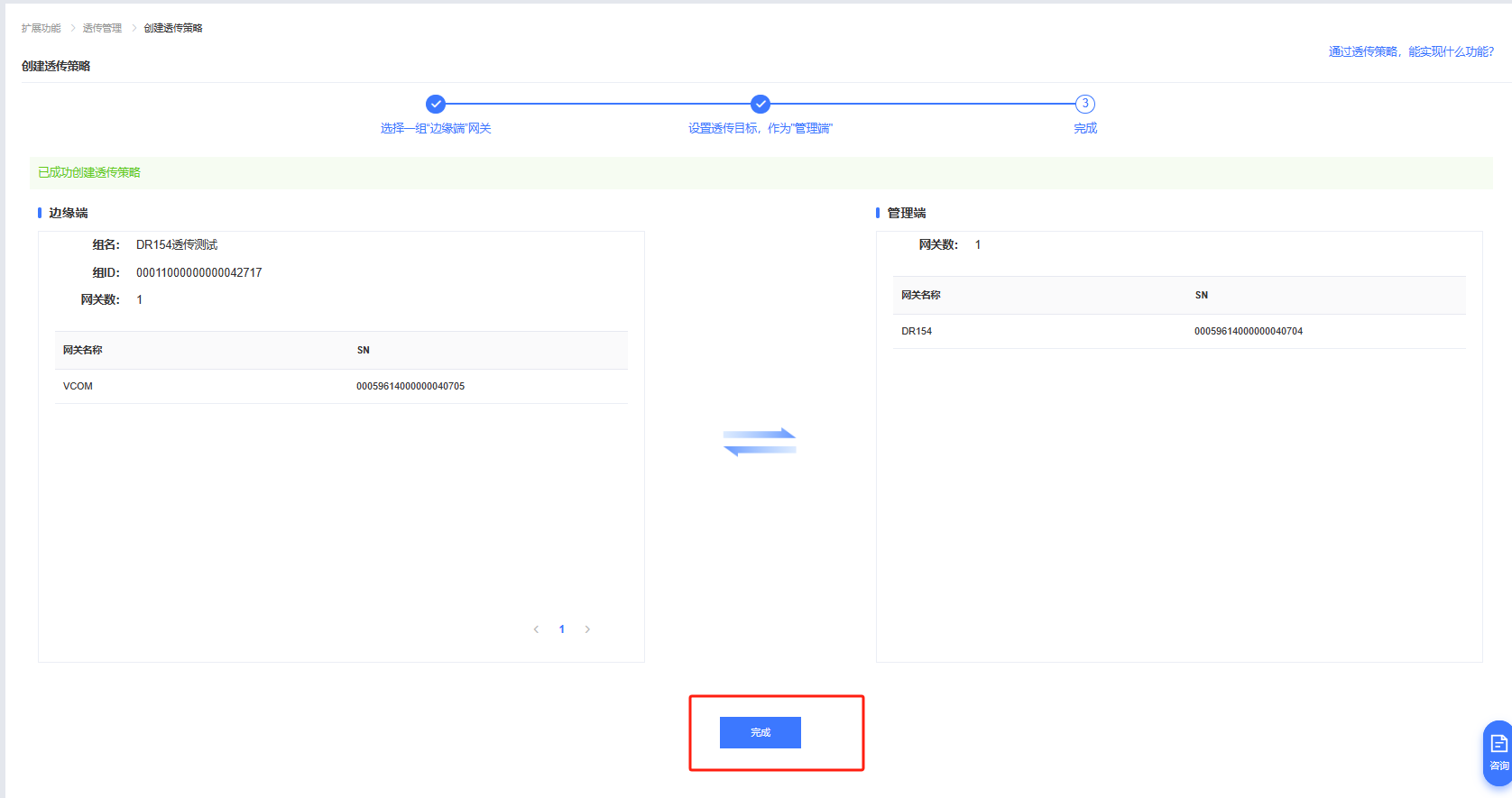Click the 完成 step label
This screenshot has width=1512, height=798.
1085,128
